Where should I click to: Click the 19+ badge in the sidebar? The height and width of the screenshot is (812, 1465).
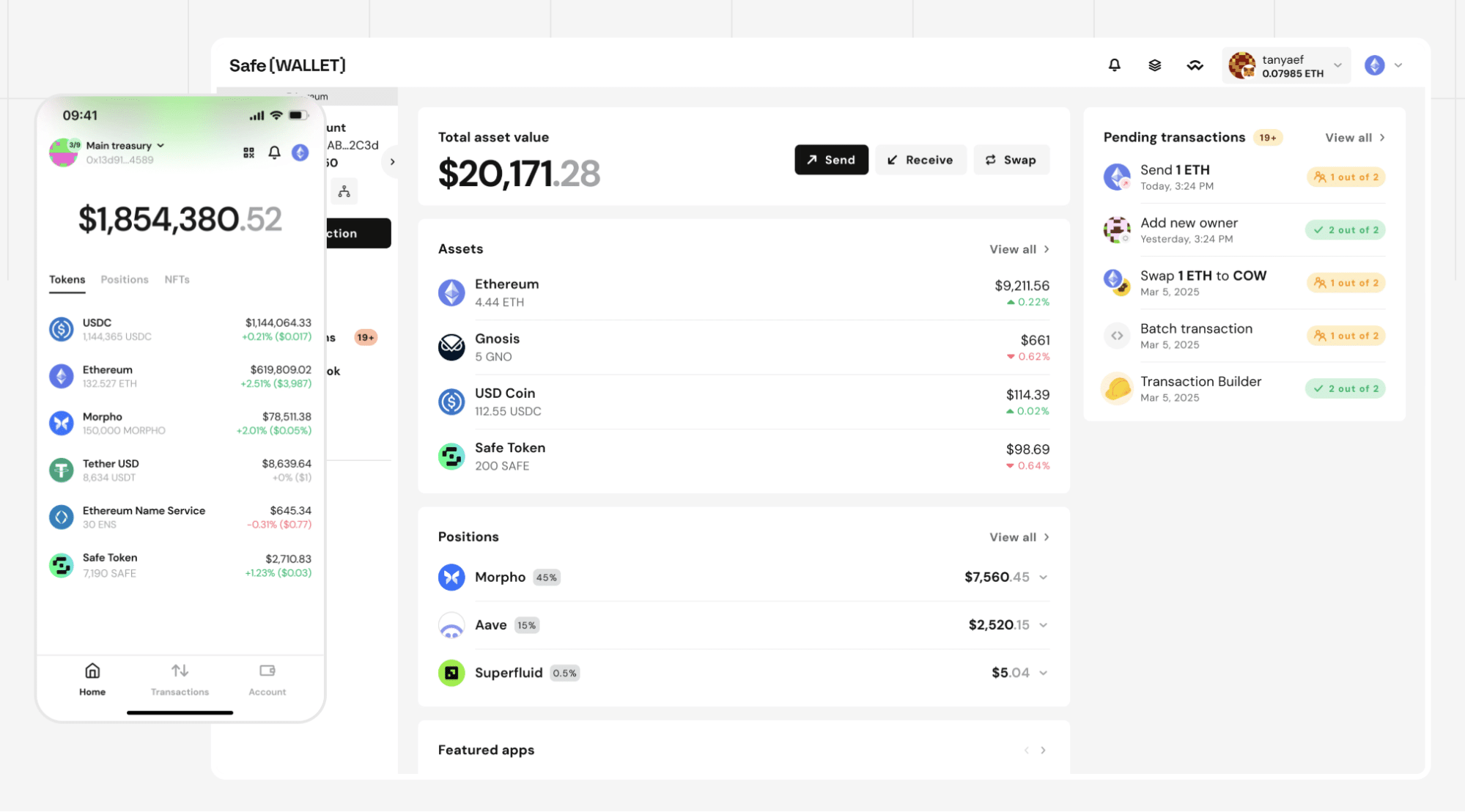(x=366, y=338)
